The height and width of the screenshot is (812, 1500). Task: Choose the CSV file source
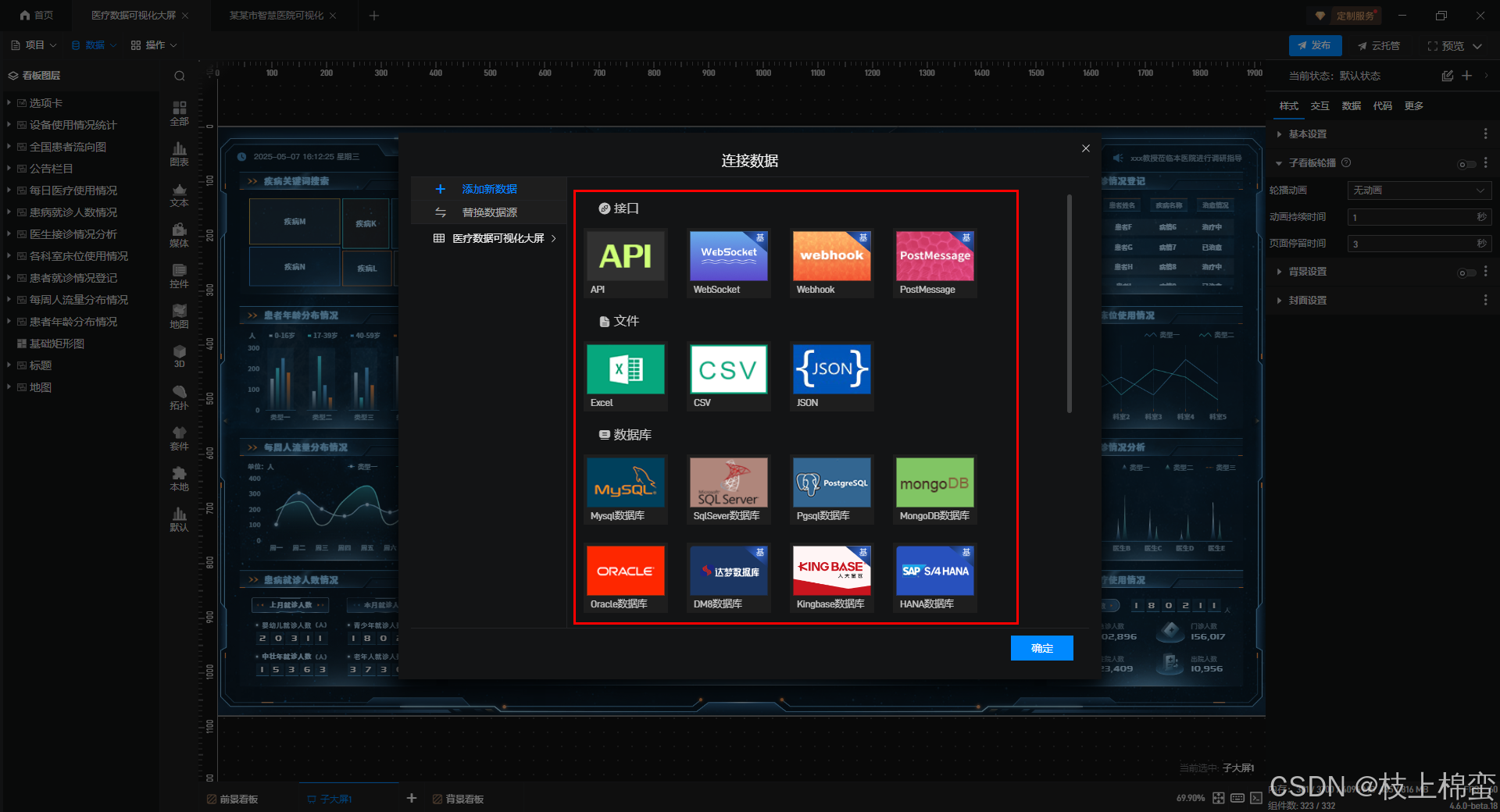729,376
